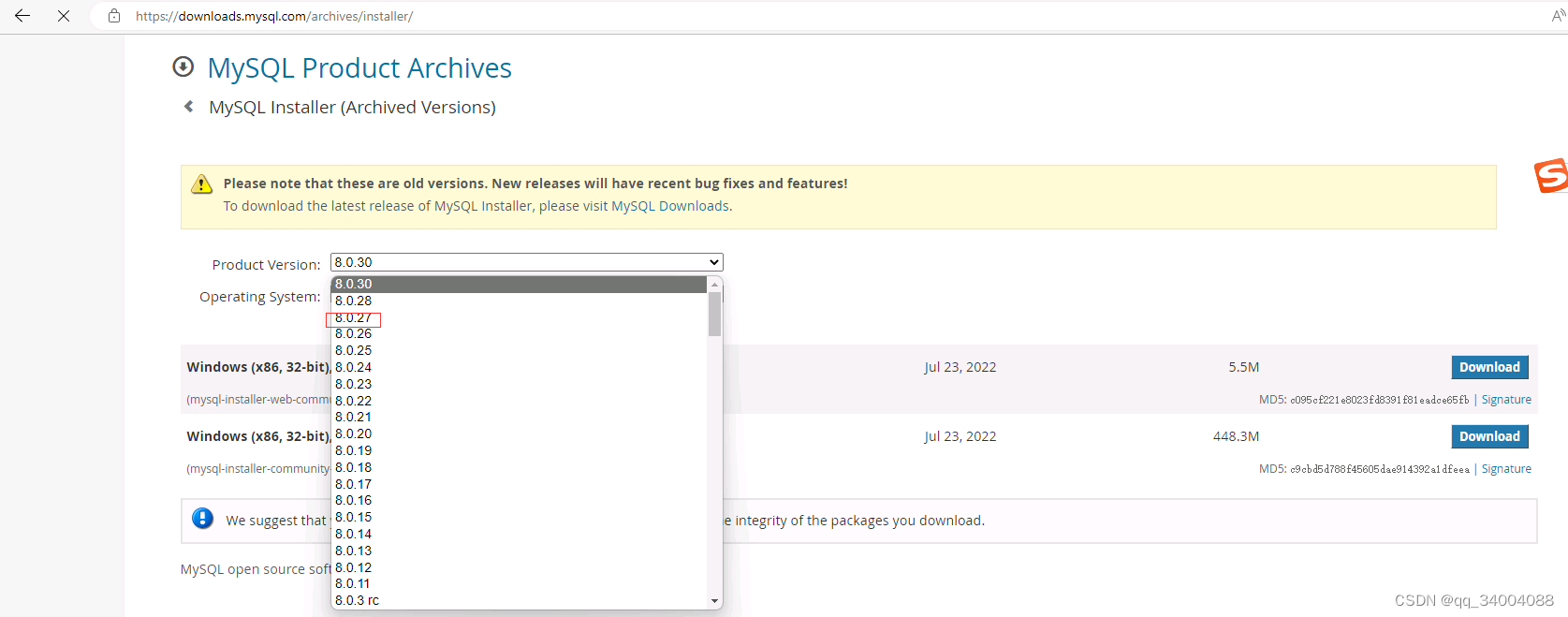Click the first MD5 checksum c095cf221e…

tap(1379, 400)
